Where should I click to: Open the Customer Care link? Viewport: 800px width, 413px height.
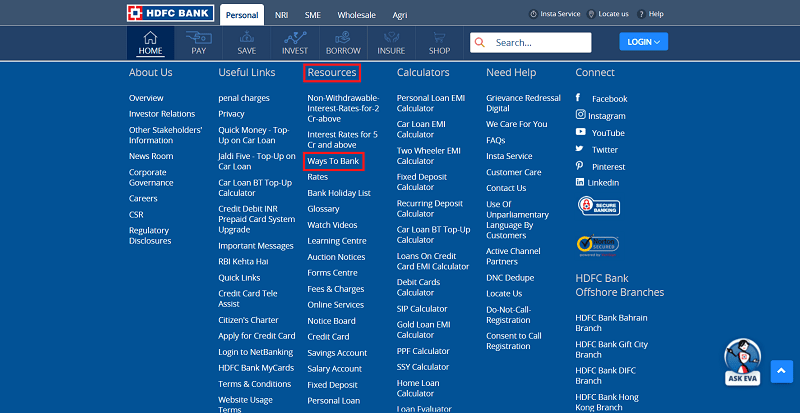pos(513,172)
